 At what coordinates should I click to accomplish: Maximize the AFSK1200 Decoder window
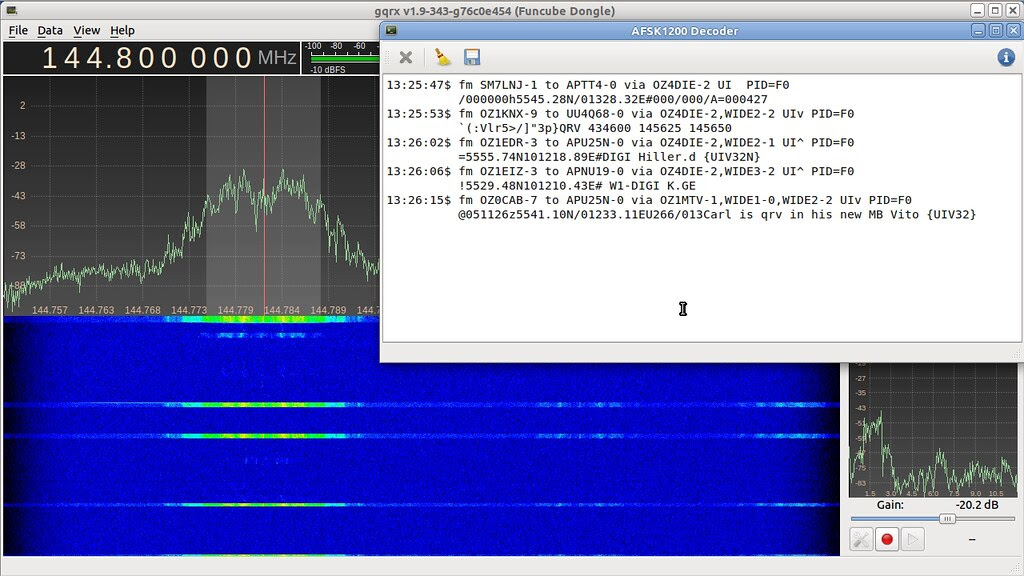[x=995, y=31]
